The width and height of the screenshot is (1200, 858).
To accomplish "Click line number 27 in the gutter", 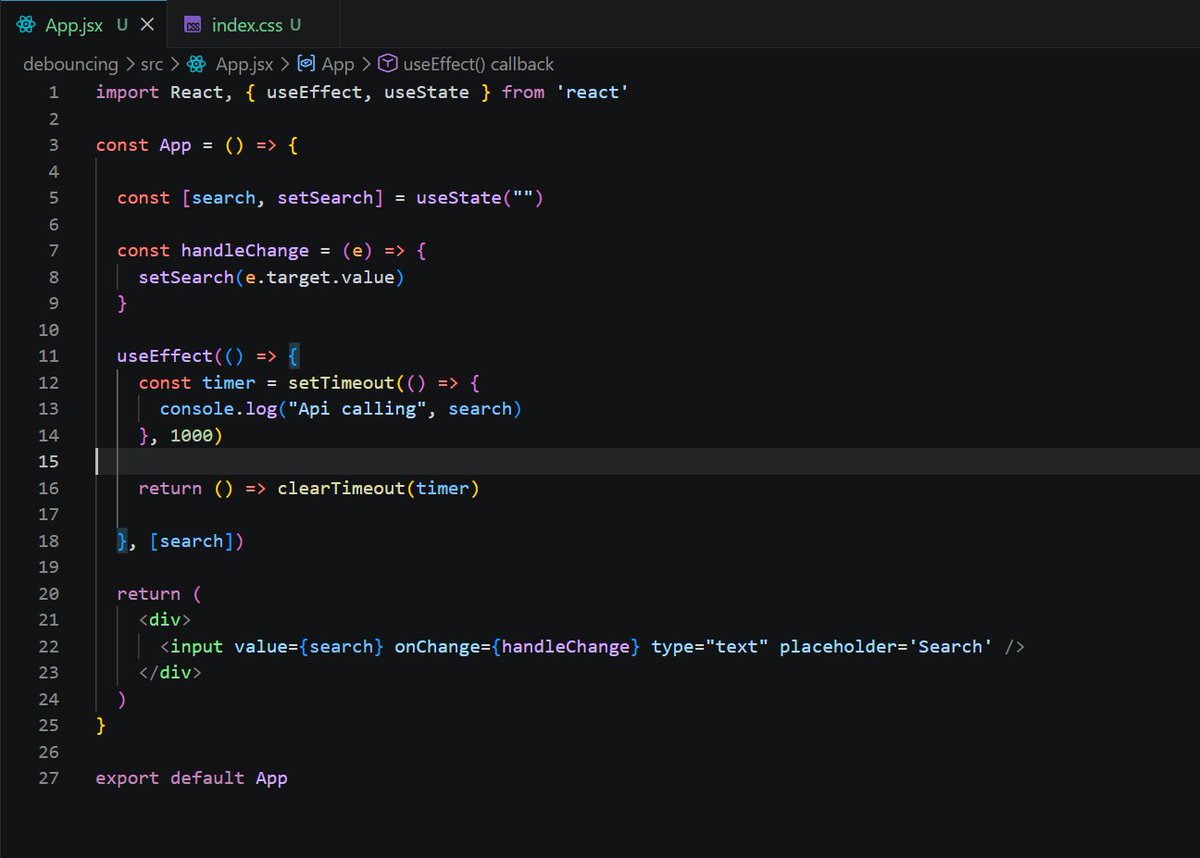I will (48, 778).
